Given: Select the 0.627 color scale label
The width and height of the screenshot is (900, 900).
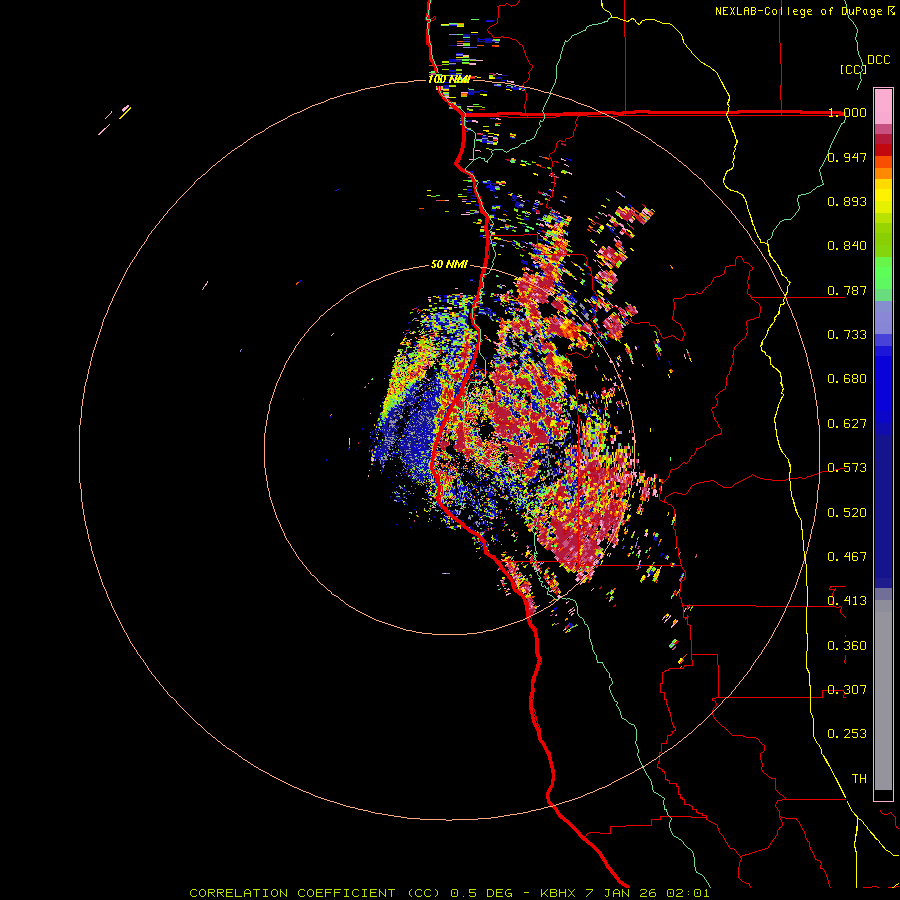Looking at the screenshot, I should pyautogui.click(x=847, y=424).
